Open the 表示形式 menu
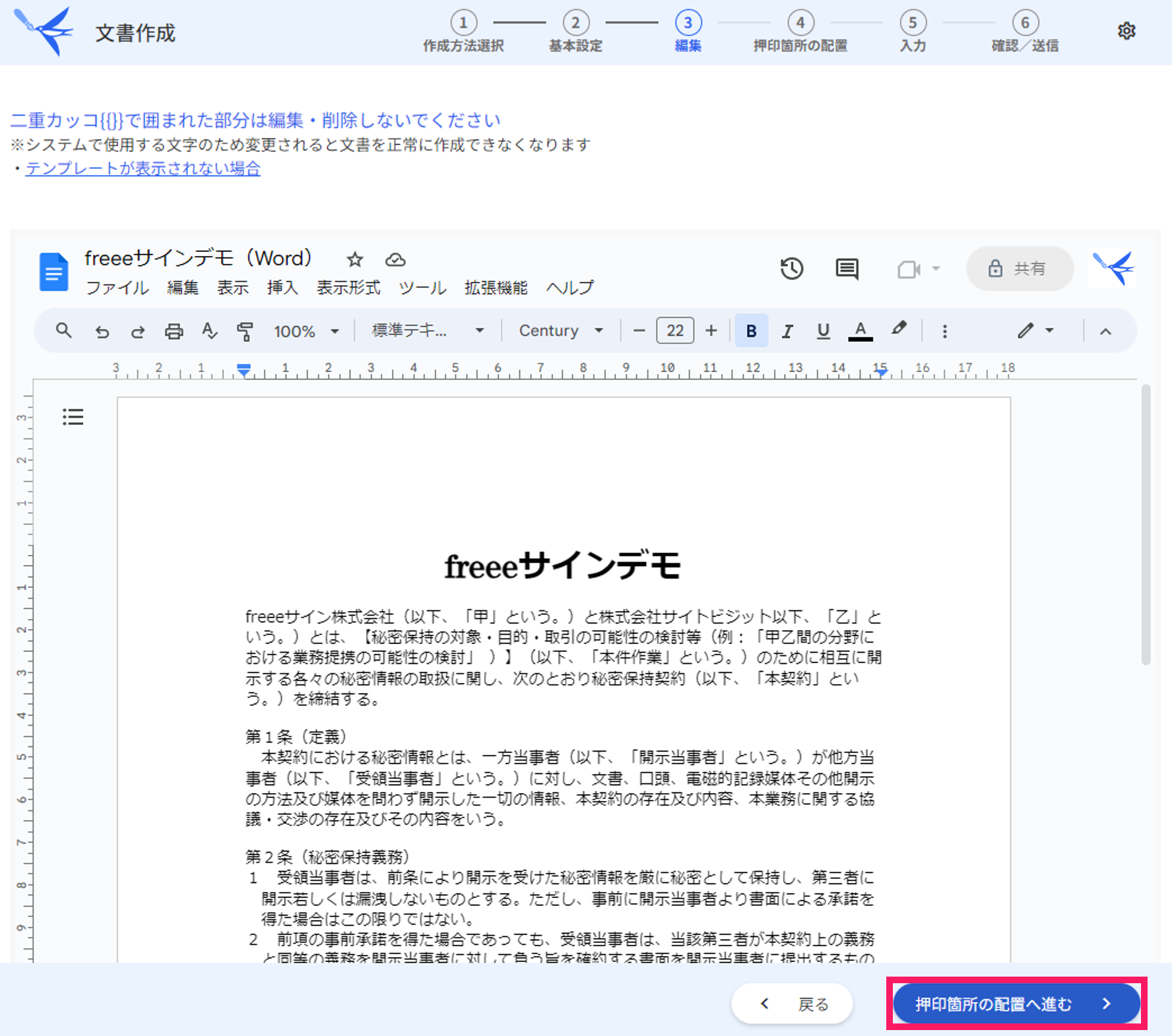The image size is (1172, 1036). tap(348, 288)
